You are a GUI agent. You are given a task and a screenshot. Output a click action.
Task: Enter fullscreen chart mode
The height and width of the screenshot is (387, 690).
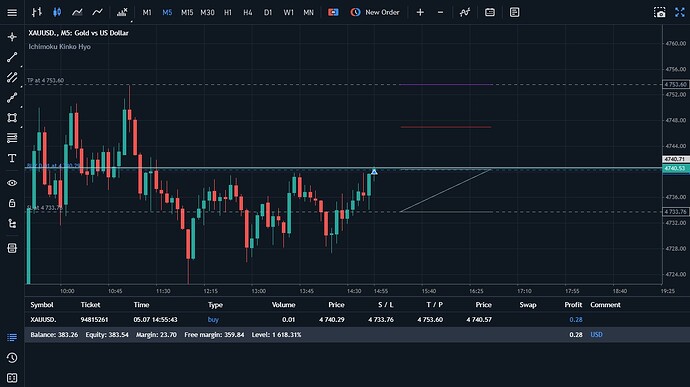(x=680, y=12)
